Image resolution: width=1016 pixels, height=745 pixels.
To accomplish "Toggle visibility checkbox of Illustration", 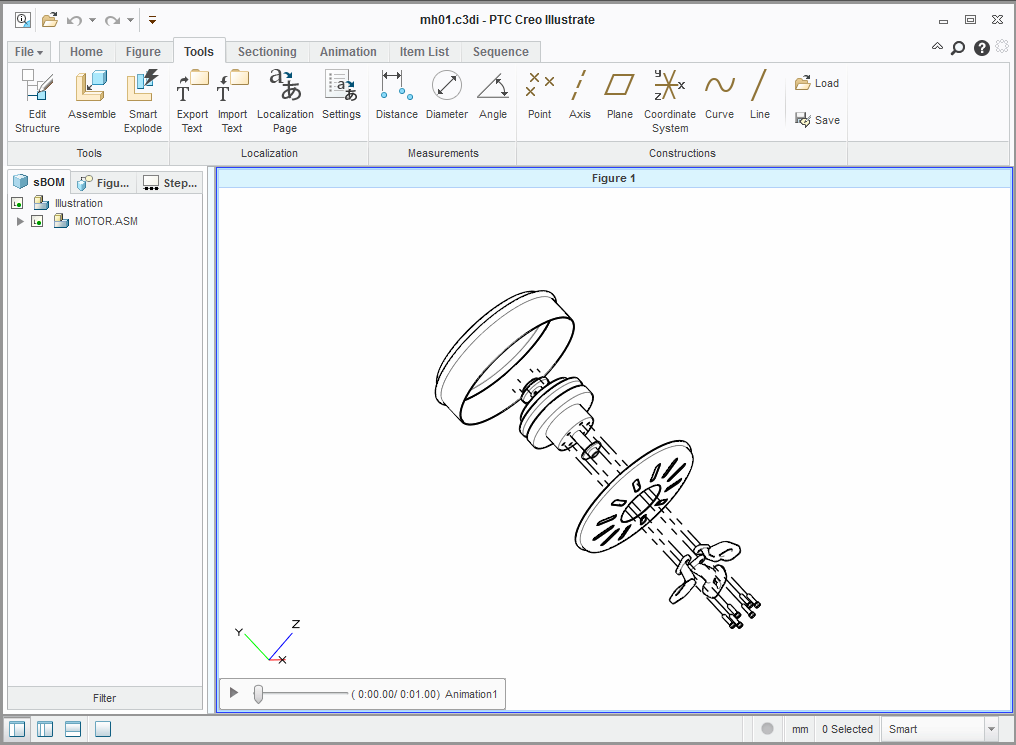I will click(17, 203).
